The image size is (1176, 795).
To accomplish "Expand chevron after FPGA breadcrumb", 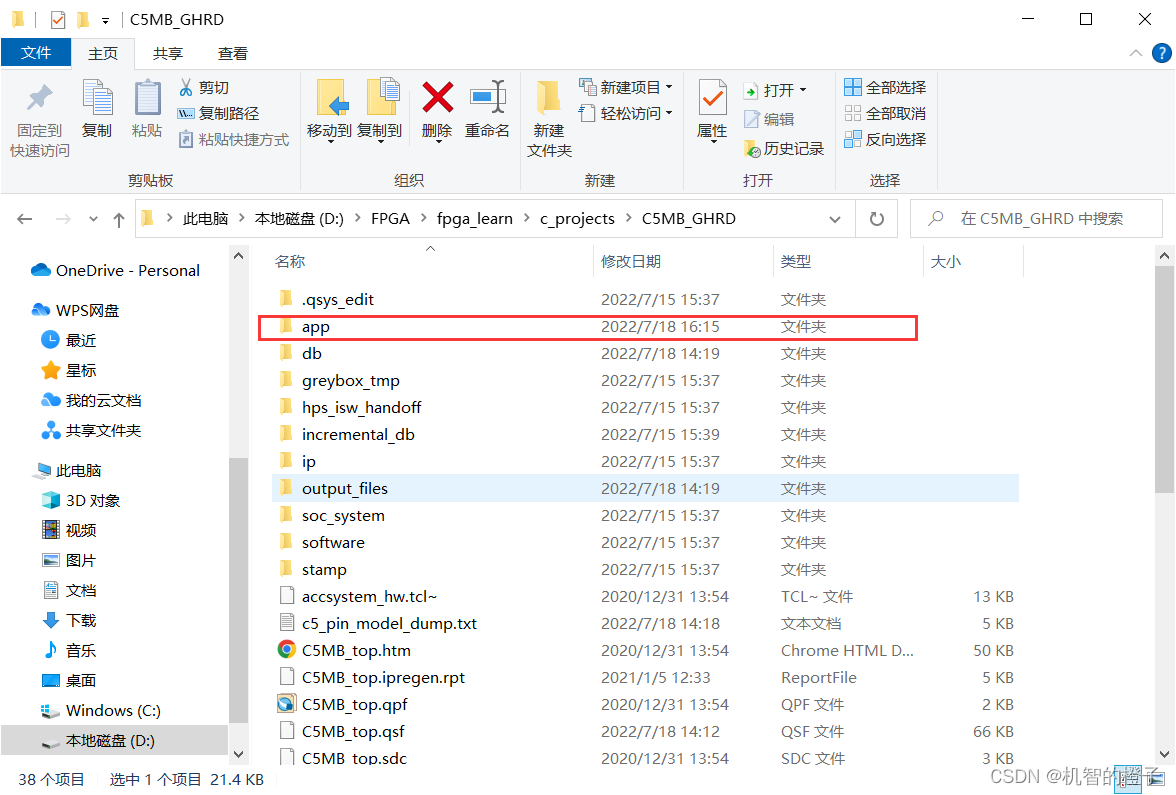I will tap(424, 218).
